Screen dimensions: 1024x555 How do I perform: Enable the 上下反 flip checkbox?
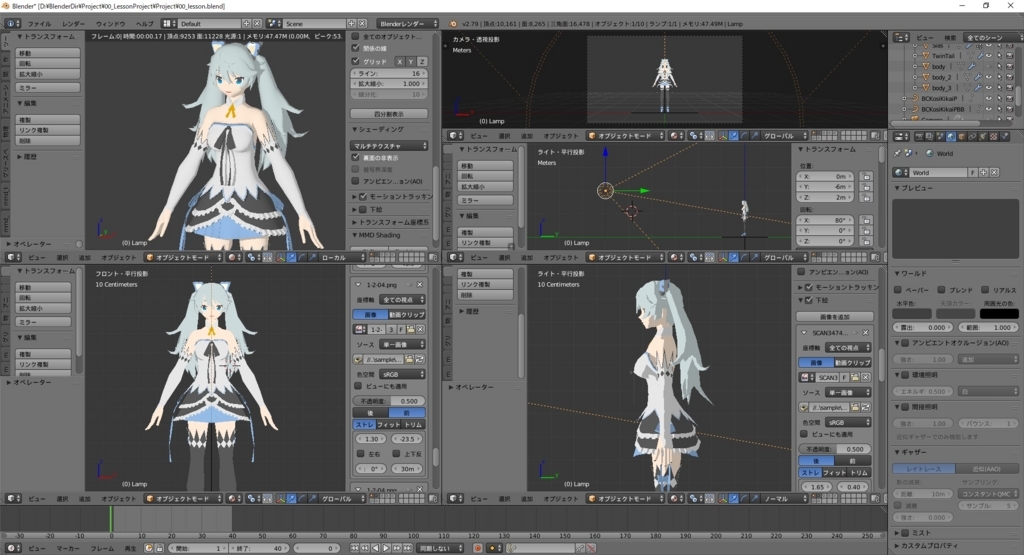click(x=396, y=453)
